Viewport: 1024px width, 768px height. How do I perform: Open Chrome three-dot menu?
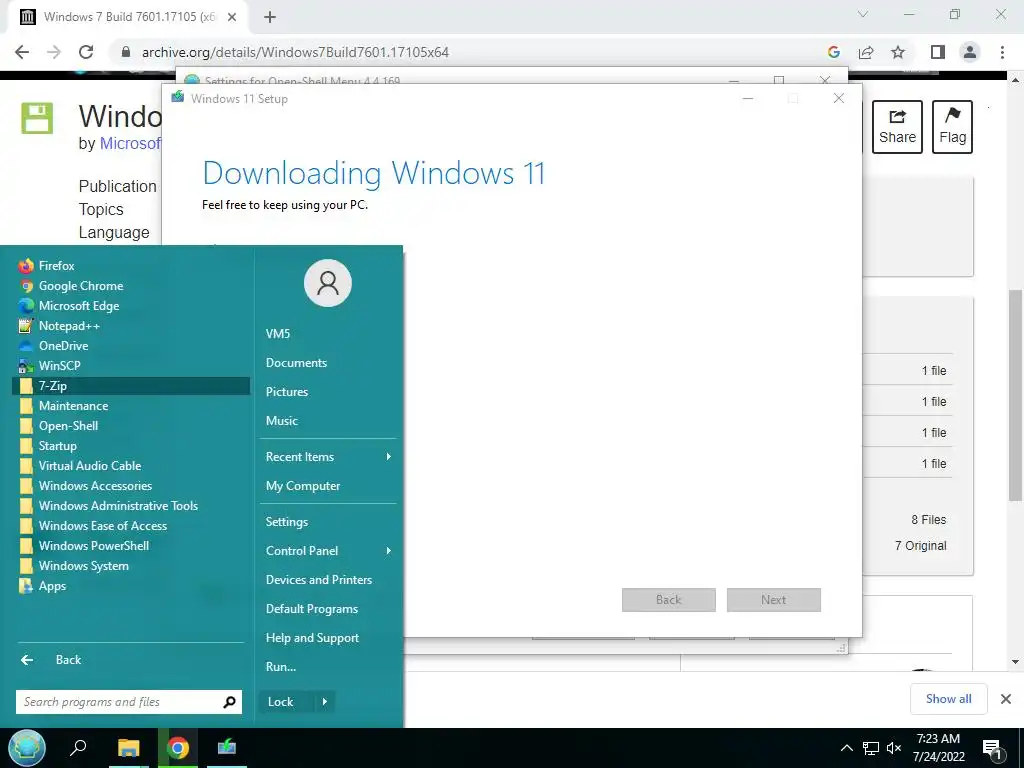(1002, 52)
